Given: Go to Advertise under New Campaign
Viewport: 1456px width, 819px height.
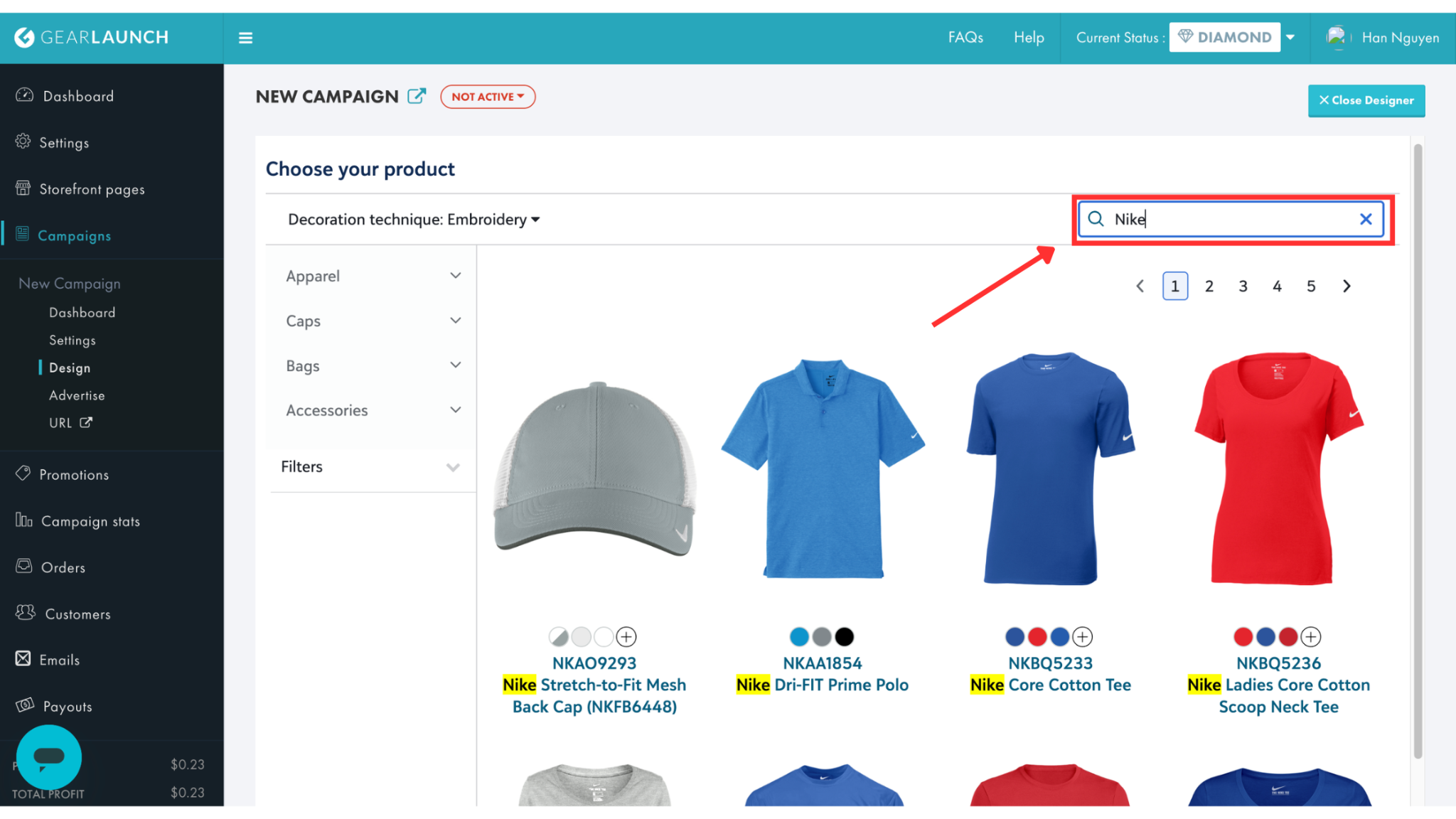Looking at the screenshot, I should click(77, 395).
